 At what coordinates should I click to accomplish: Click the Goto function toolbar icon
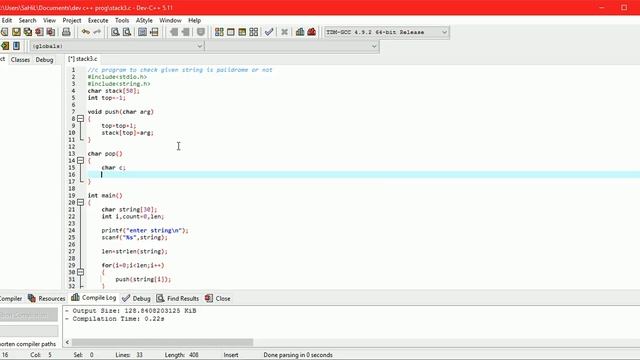coord(142,32)
